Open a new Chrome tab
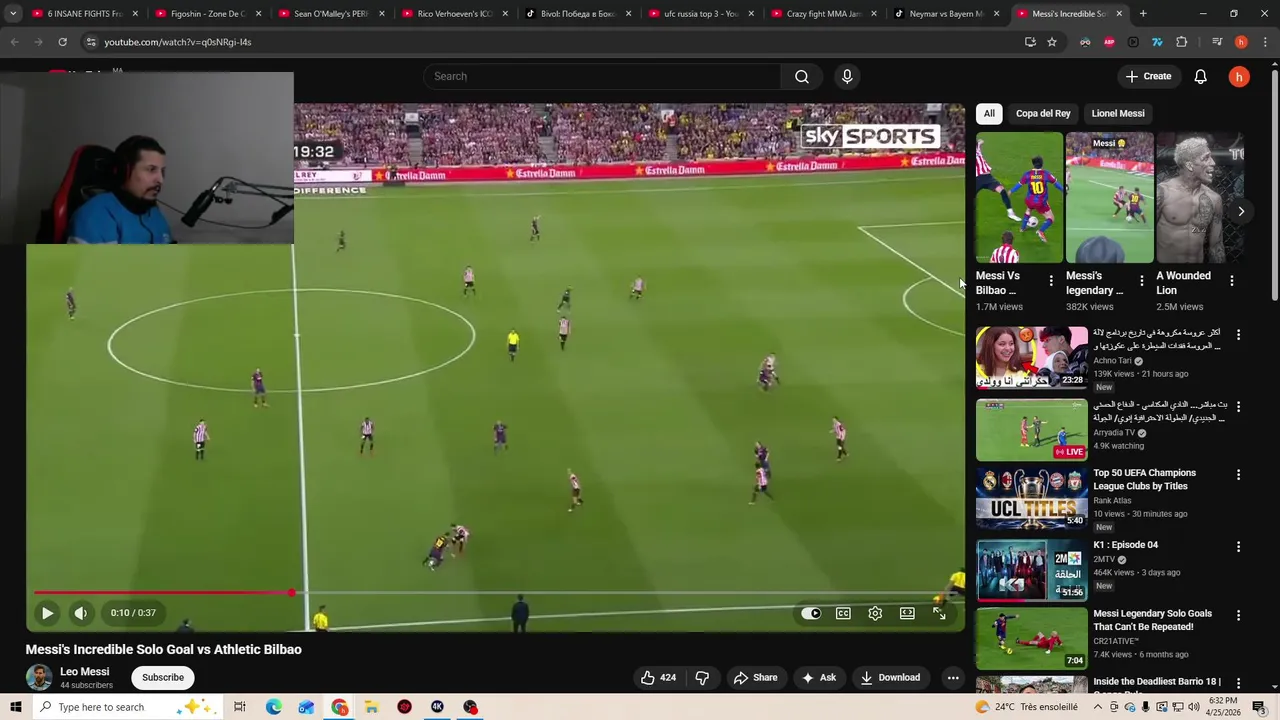Screen dimensions: 1280x720 [x=1143, y=14]
